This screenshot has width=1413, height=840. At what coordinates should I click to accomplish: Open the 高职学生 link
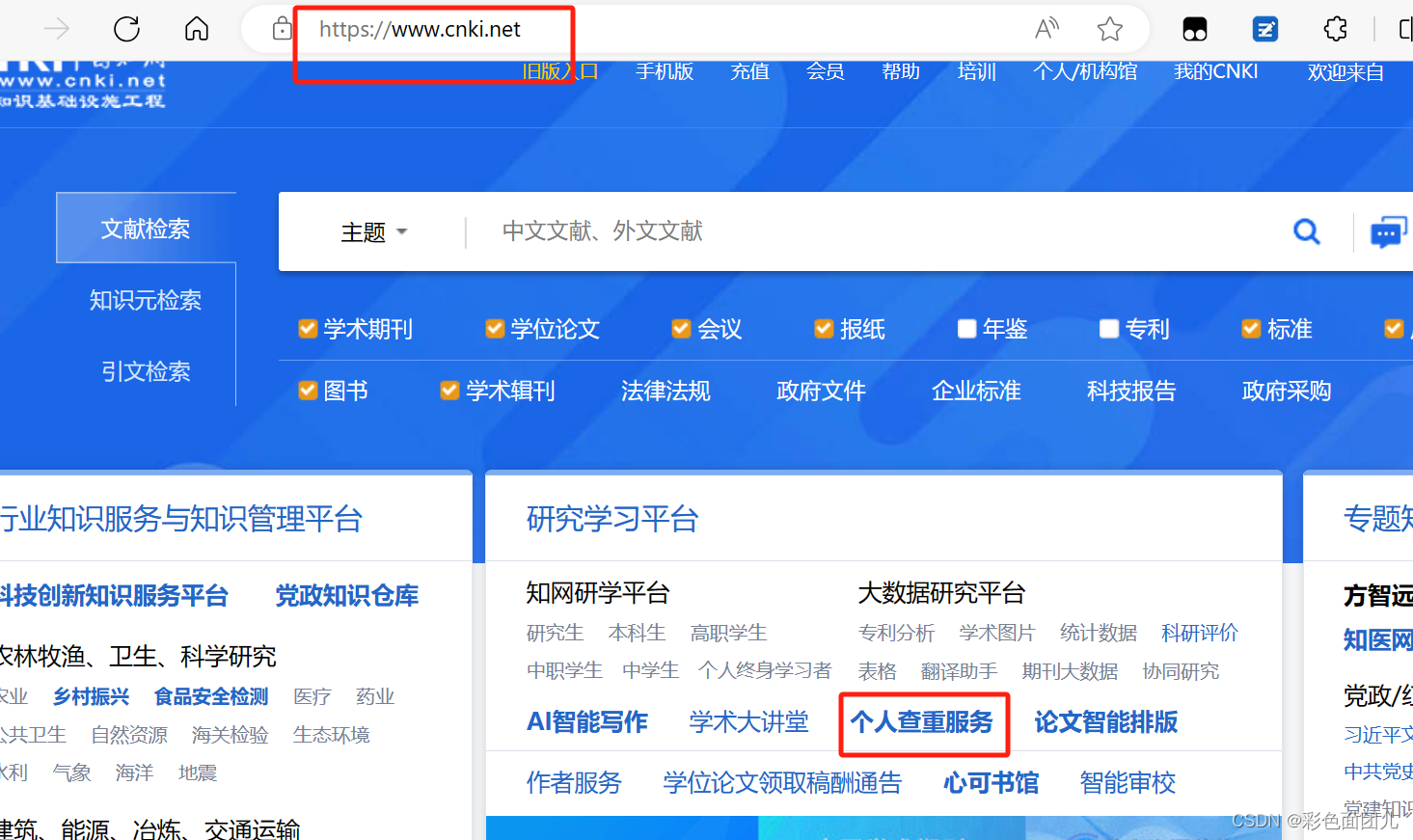(x=729, y=633)
